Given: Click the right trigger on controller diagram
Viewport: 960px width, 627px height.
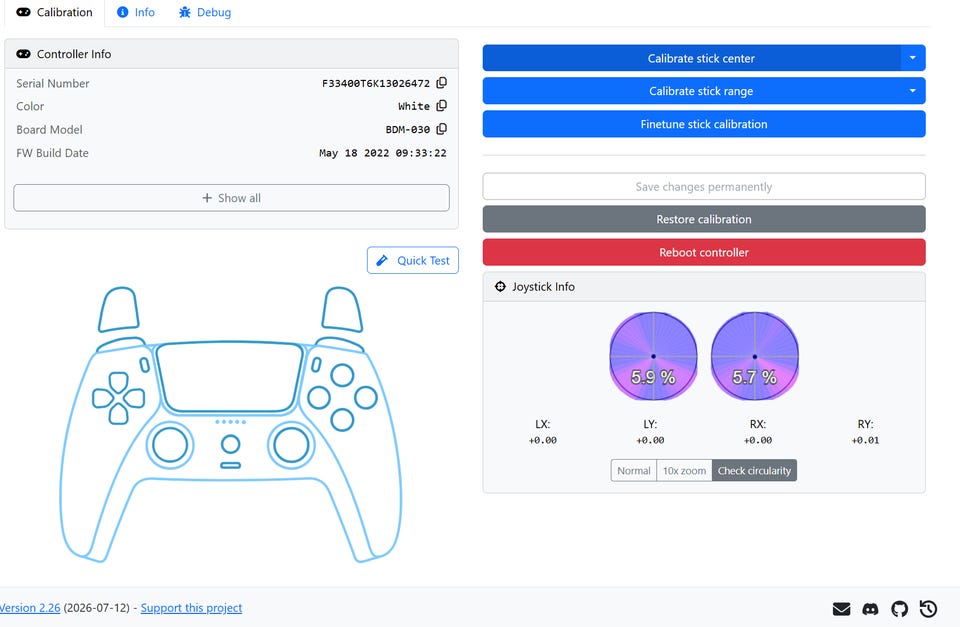Looking at the screenshot, I should pos(342,310).
